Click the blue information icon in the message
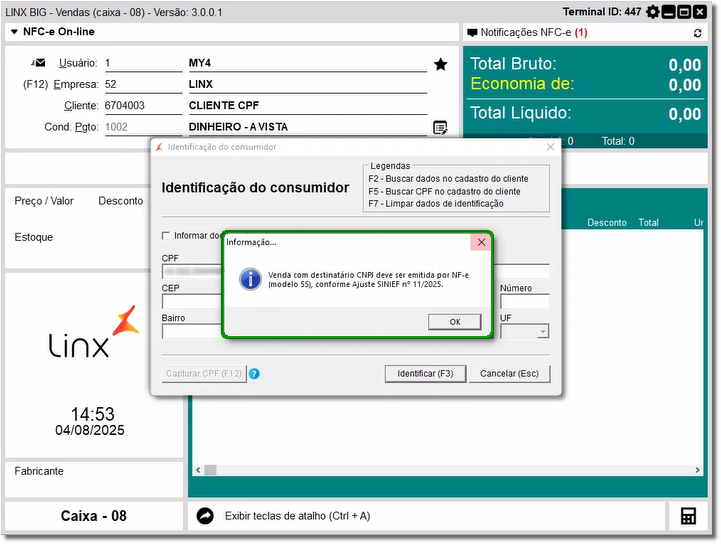The image size is (721, 544). 251,279
